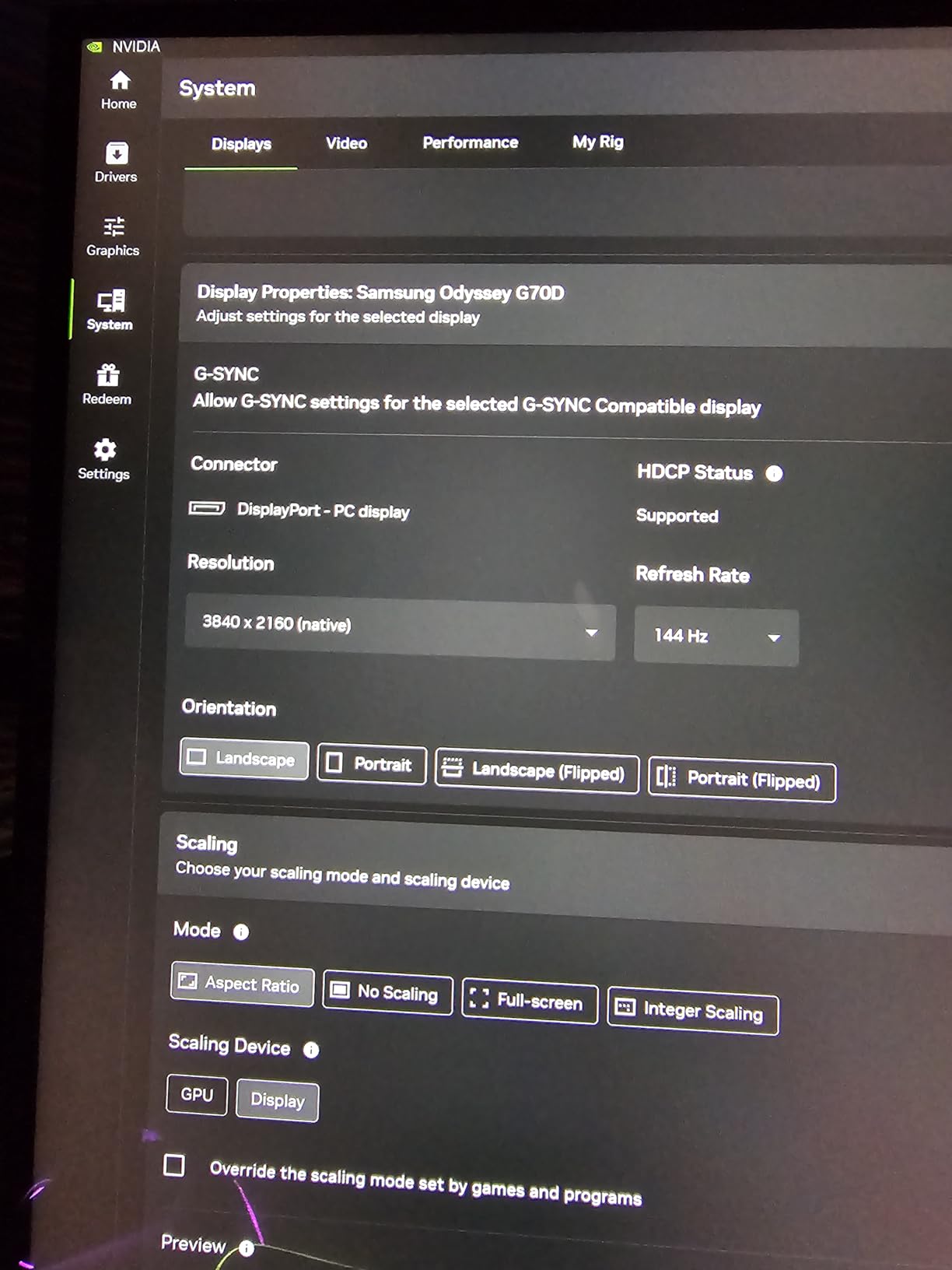Open Settings gear in sidebar
The height and width of the screenshot is (1270, 952).
[x=104, y=451]
